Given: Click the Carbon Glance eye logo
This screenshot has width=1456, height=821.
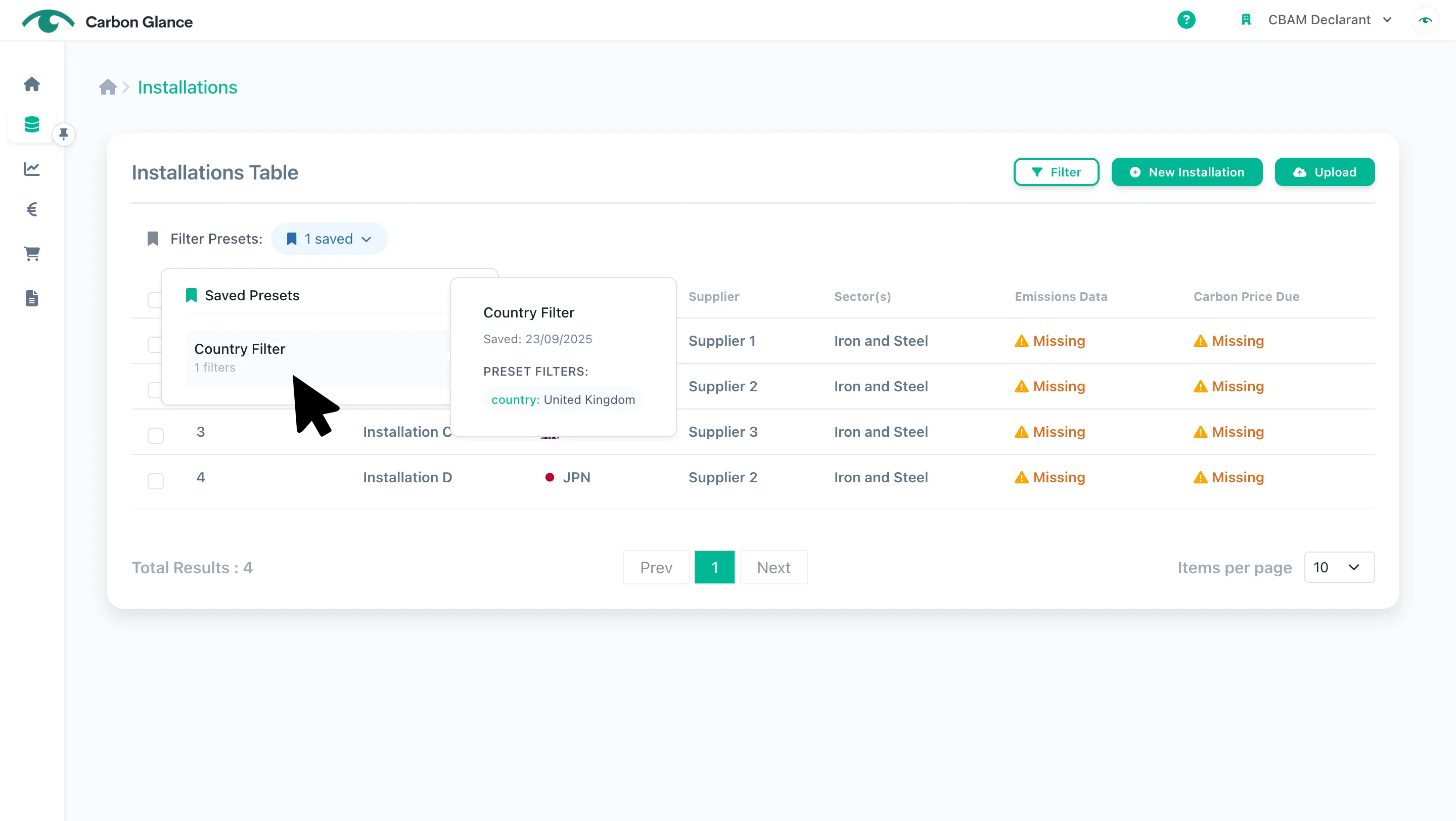Looking at the screenshot, I should (x=48, y=21).
